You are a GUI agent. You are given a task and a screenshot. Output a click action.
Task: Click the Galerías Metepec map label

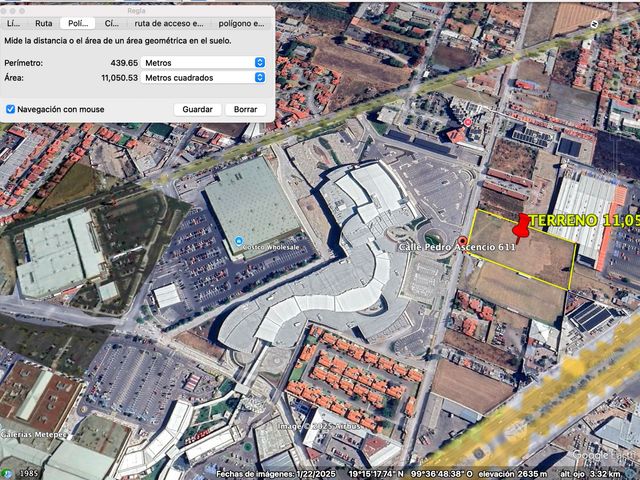pos(33,435)
